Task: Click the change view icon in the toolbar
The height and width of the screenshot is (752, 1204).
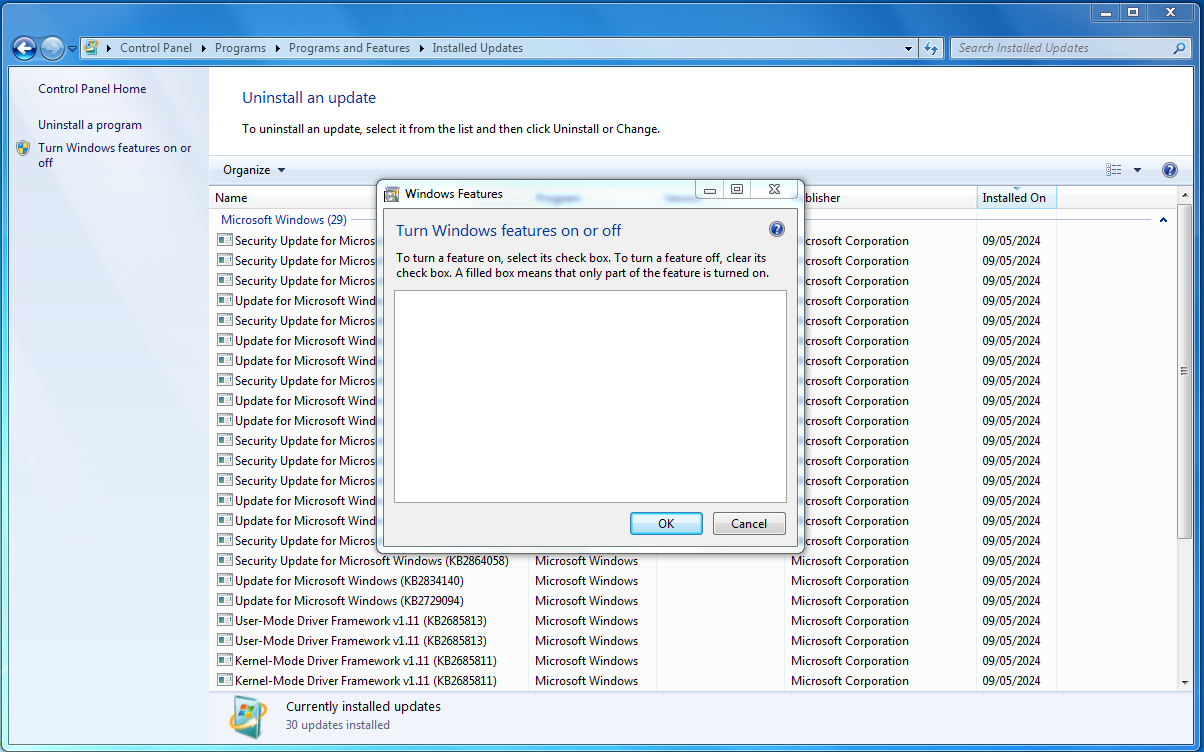Action: [x=1114, y=170]
